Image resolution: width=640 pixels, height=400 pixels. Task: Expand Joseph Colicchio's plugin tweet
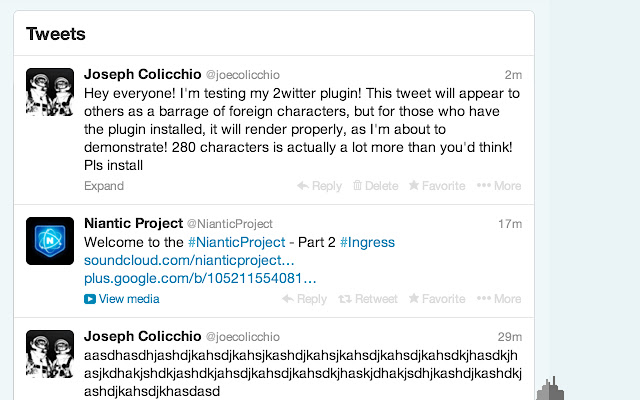point(104,186)
